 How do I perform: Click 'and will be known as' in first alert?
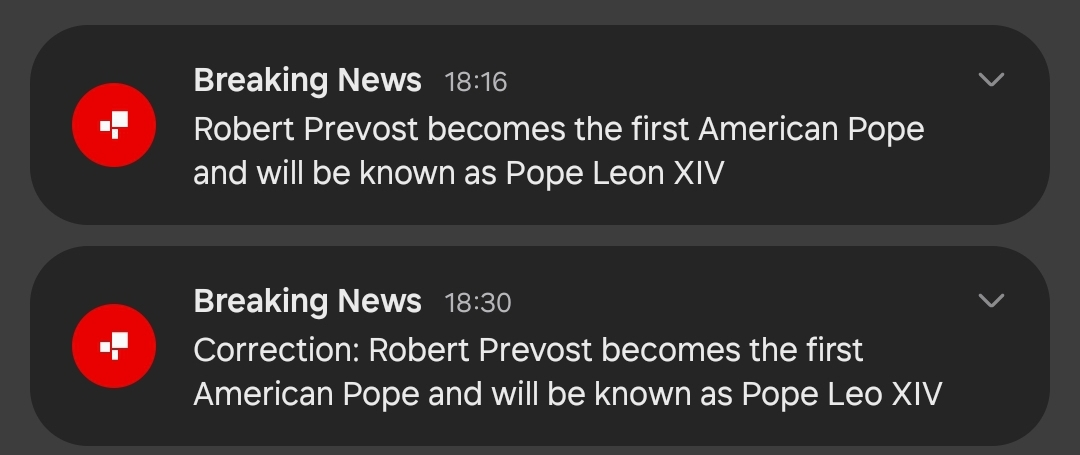tap(345, 173)
